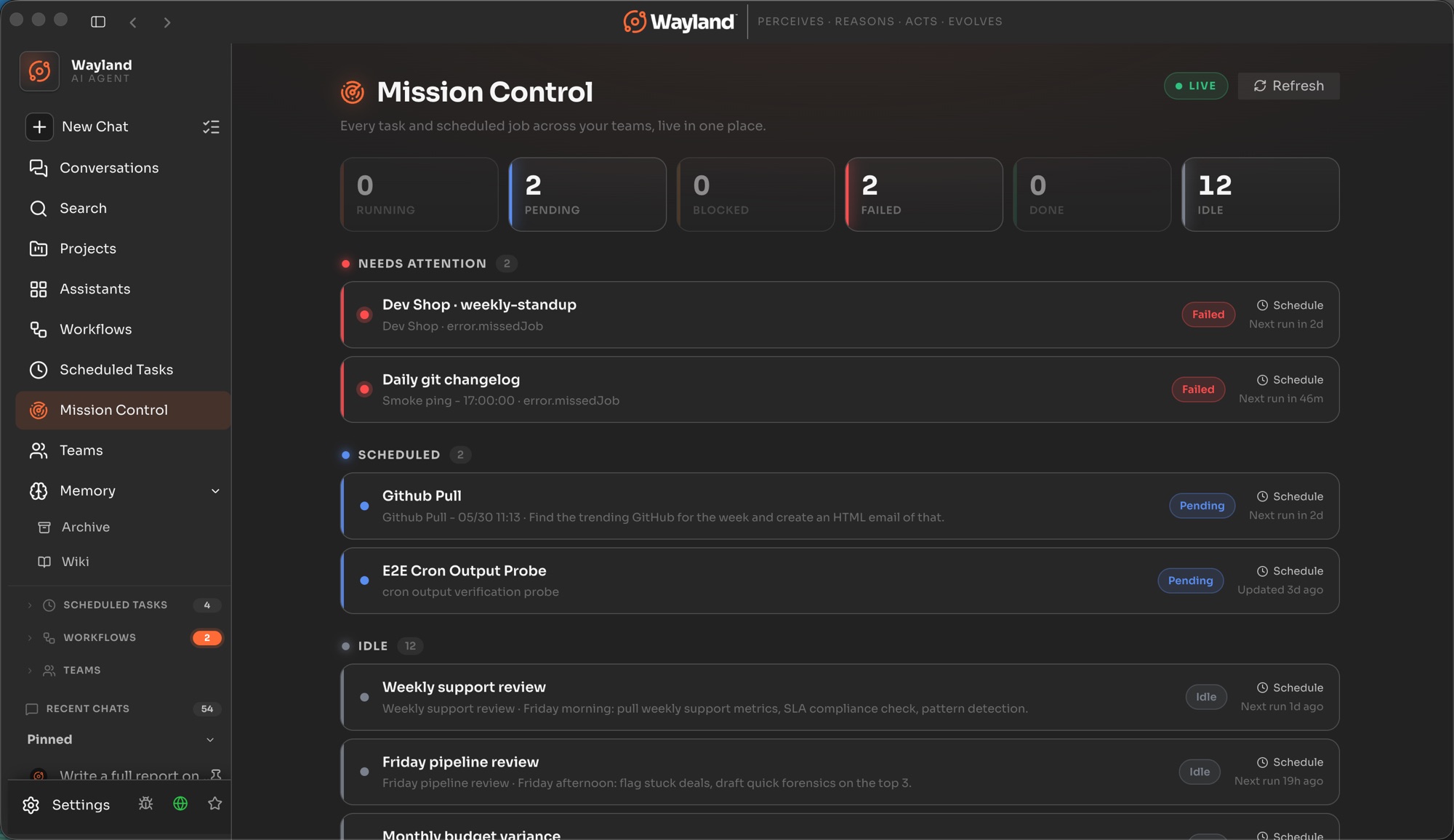Click the Wayland AI Agent avatar
Screen dimensions: 1454x840
39,71
